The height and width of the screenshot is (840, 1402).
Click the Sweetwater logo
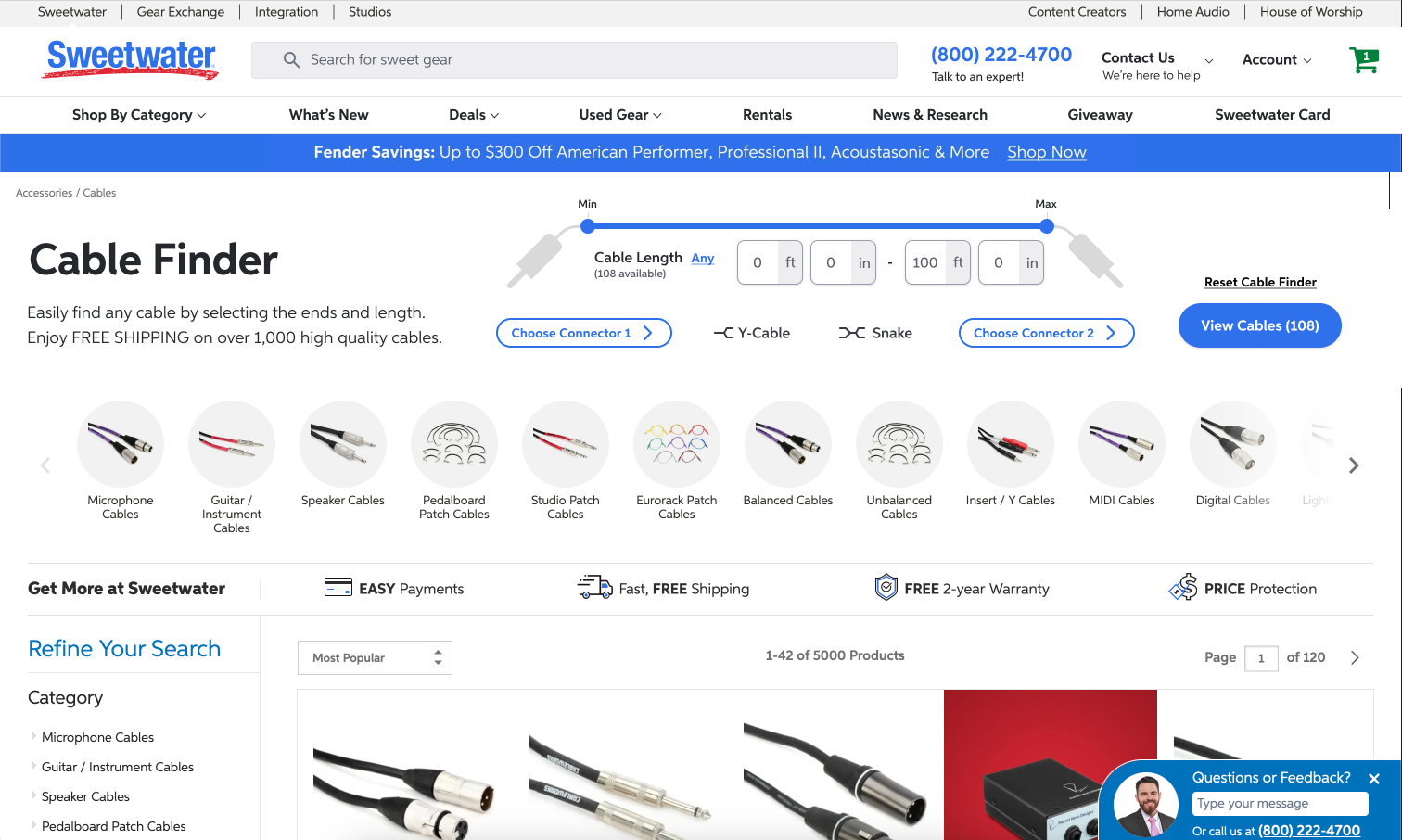[131, 58]
